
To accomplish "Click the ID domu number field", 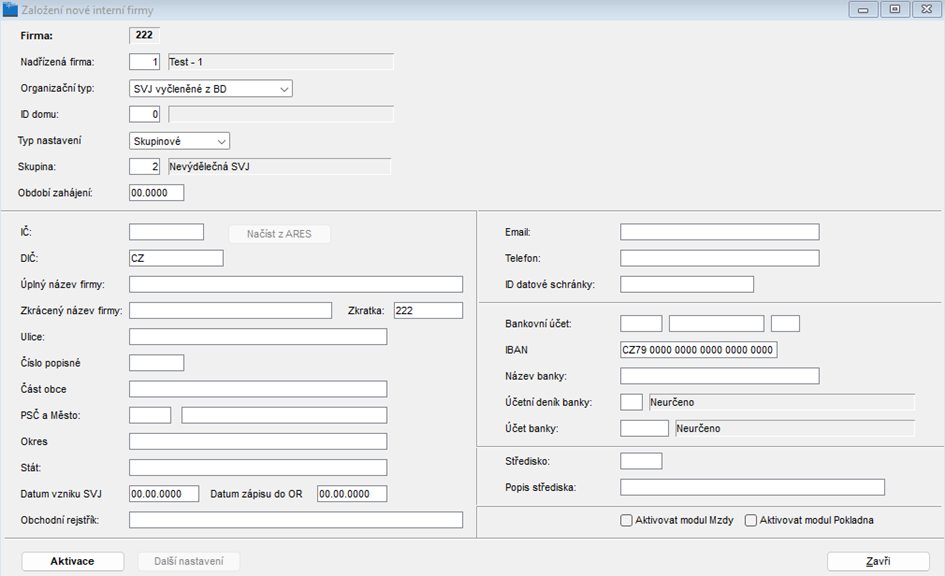I will (x=145, y=114).
